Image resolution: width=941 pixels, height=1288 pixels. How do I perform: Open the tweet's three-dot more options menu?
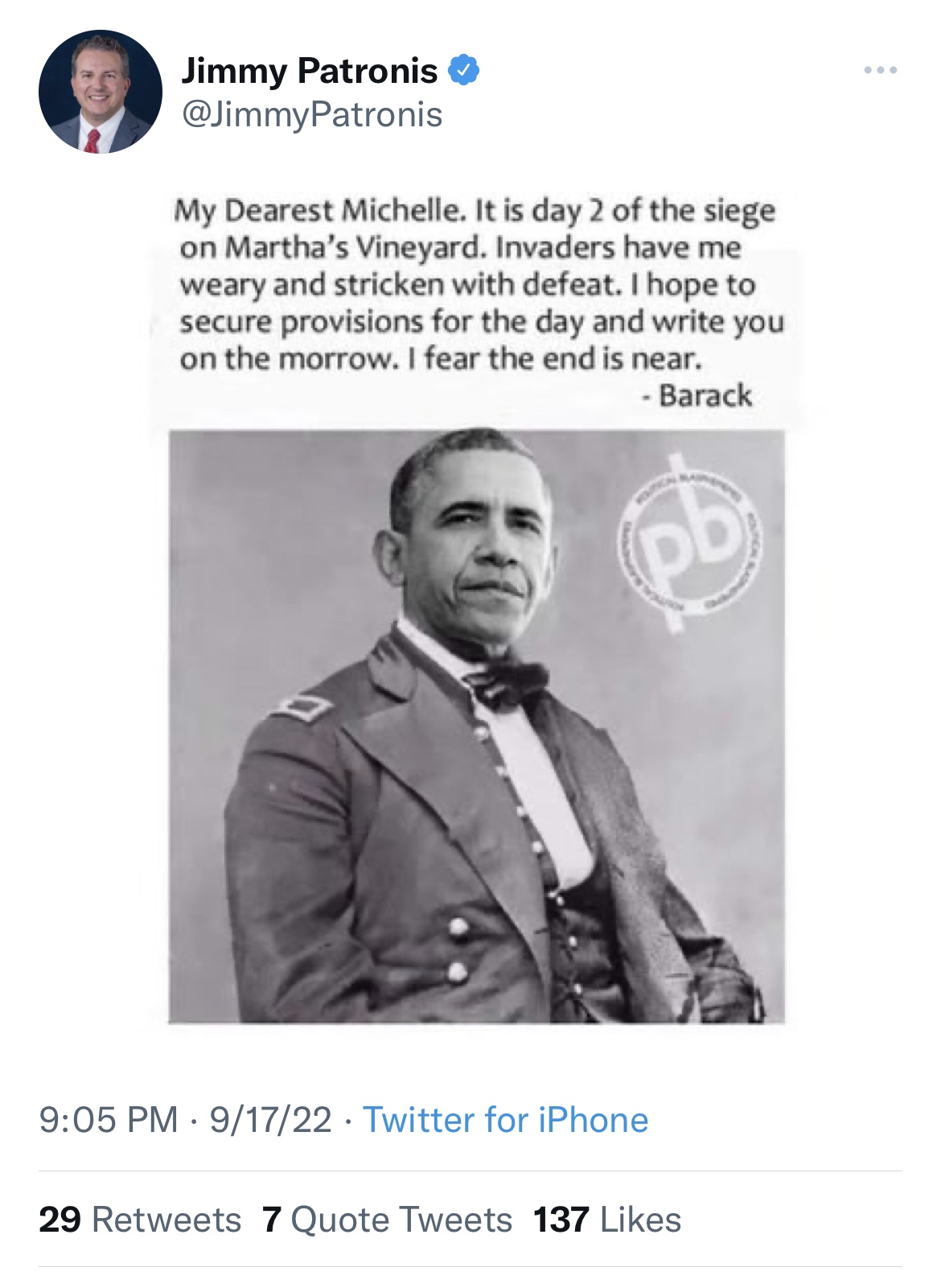881,71
